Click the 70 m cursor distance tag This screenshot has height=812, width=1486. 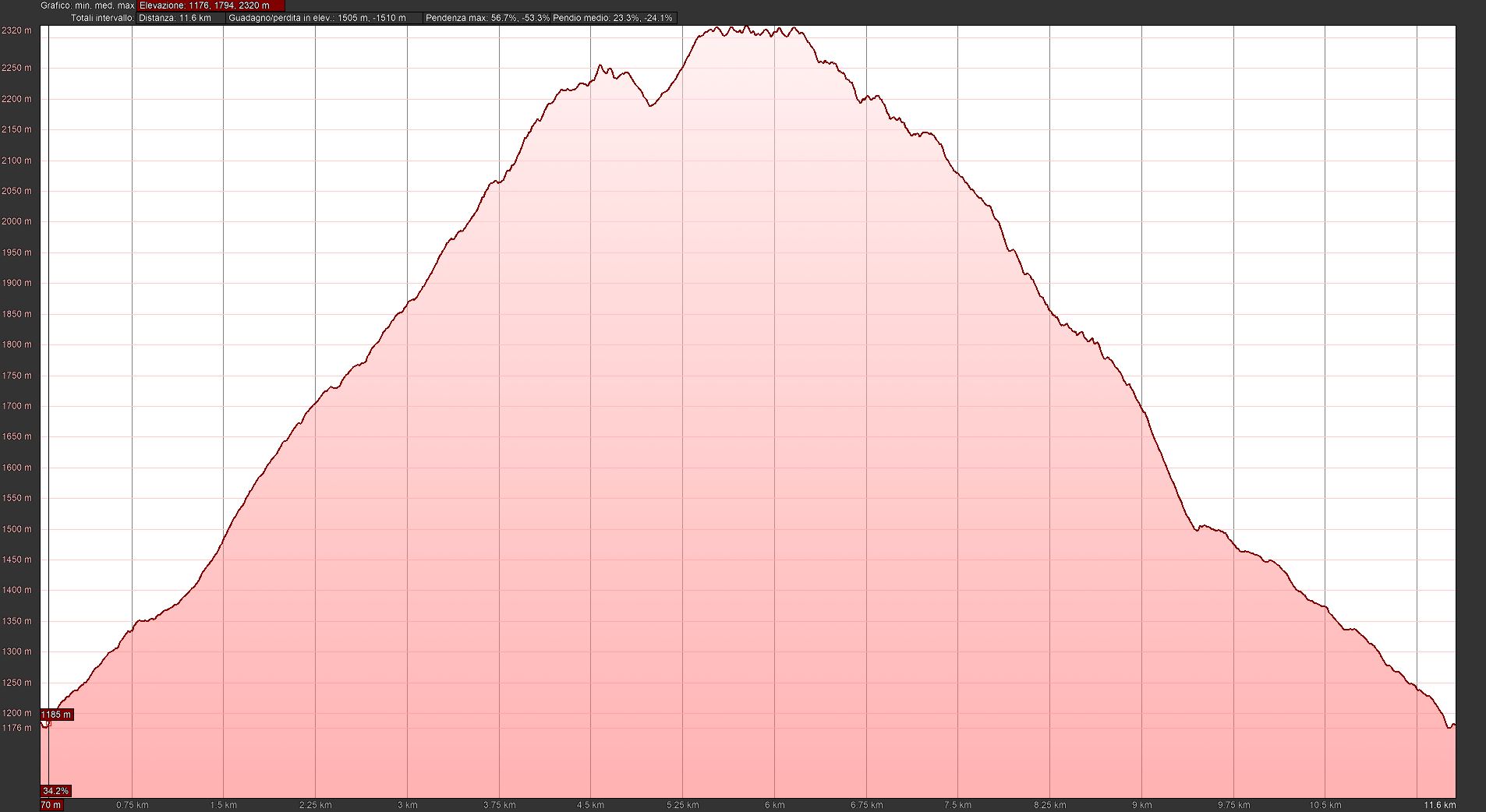click(51, 805)
